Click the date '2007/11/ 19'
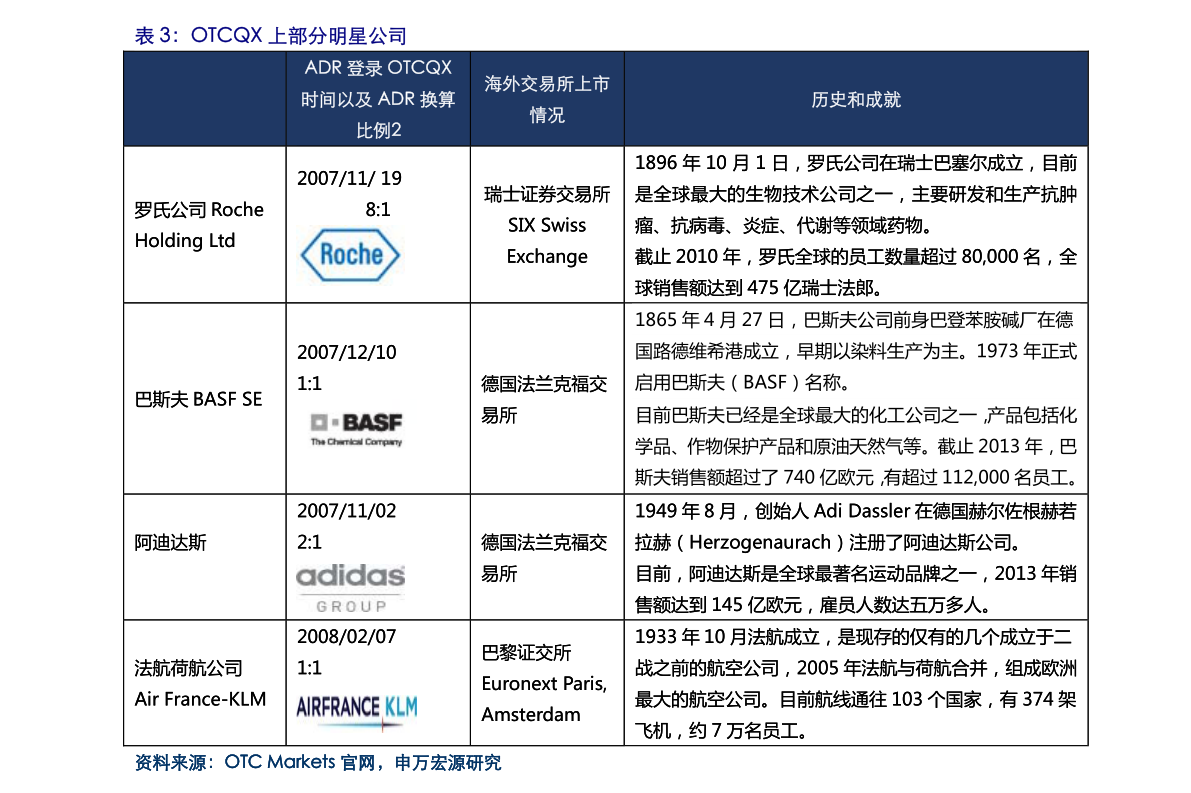 (349, 178)
